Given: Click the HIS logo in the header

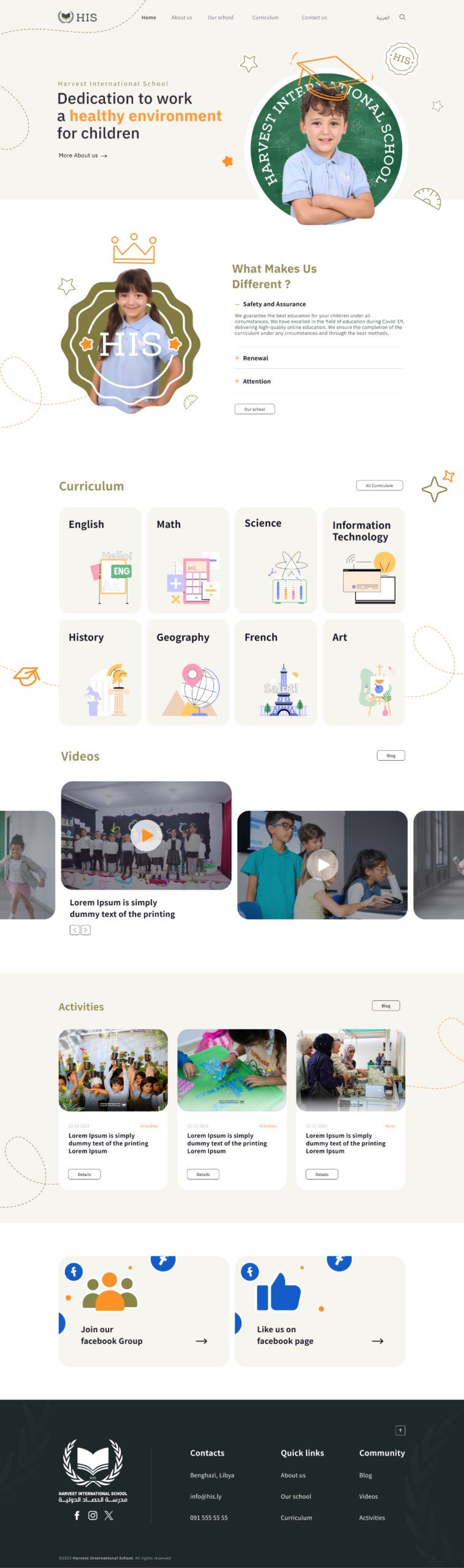Looking at the screenshot, I should click(x=77, y=17).
